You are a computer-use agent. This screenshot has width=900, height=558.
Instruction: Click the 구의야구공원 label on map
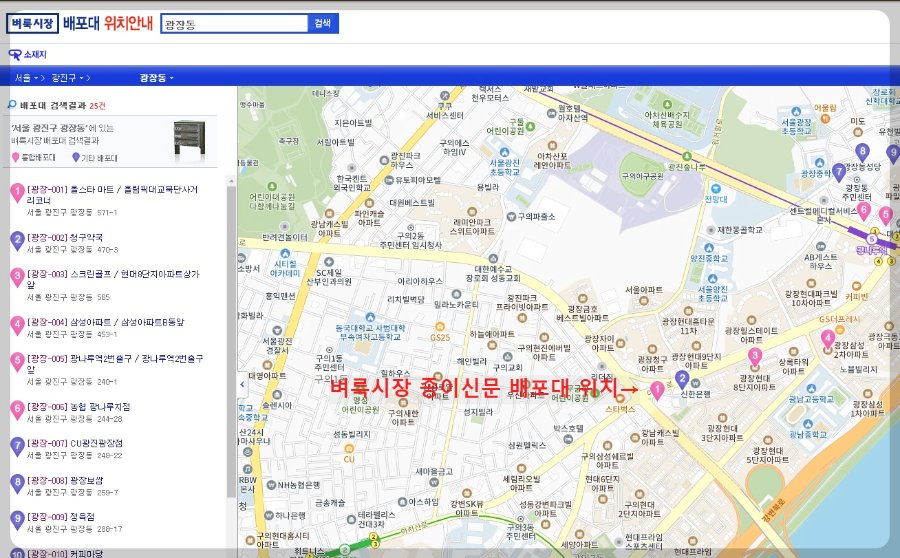[642, 176]
